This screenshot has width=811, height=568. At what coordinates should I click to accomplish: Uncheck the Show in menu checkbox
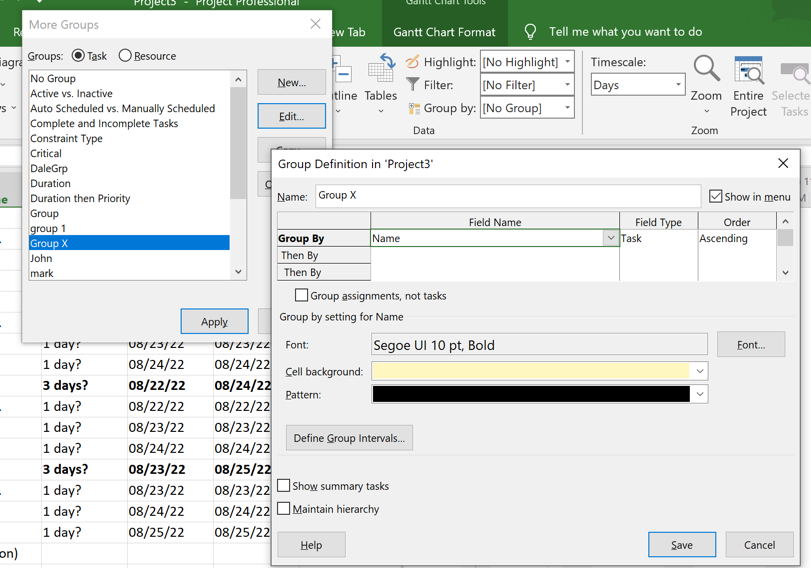(x=715, y=196)
